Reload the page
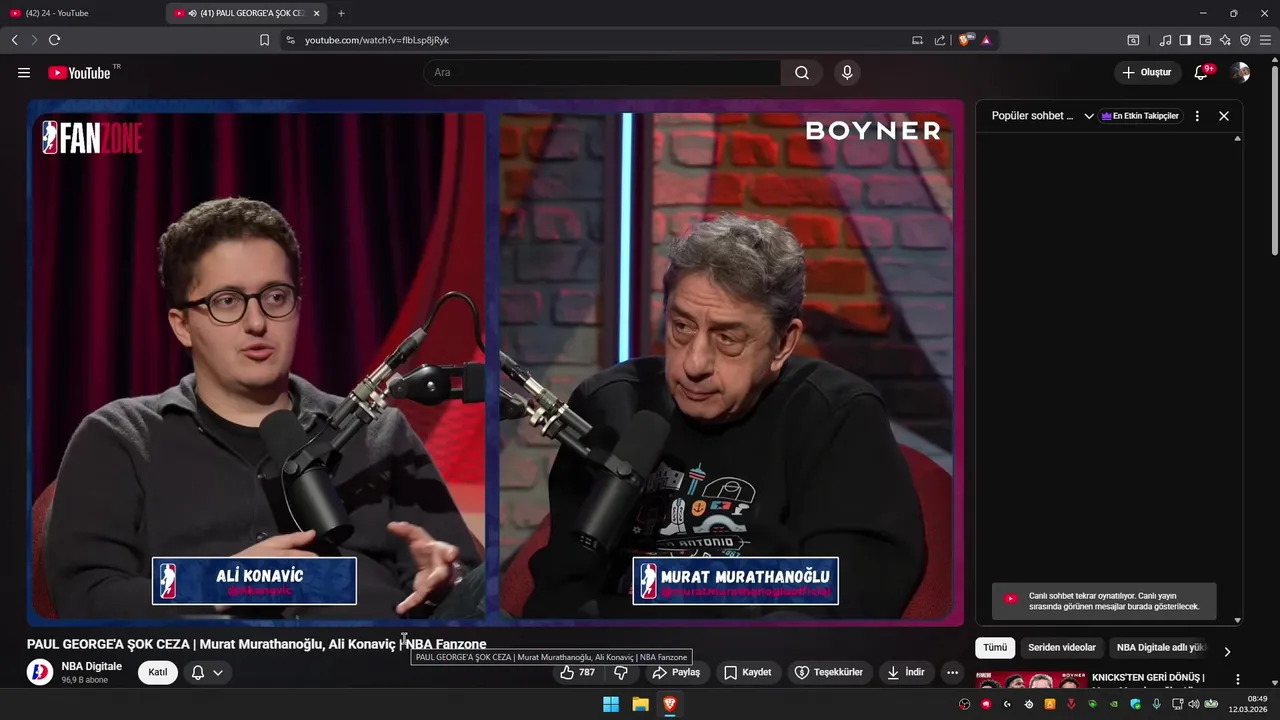 coord(54,40)
